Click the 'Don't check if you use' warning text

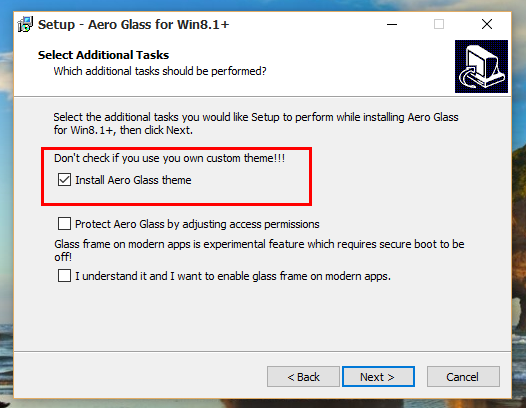point(169,158)
